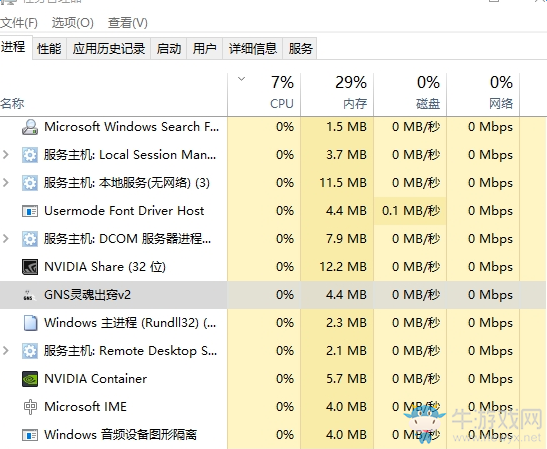Click the NVIDIA Share icon
547x449 pixels.
[30, 267]
